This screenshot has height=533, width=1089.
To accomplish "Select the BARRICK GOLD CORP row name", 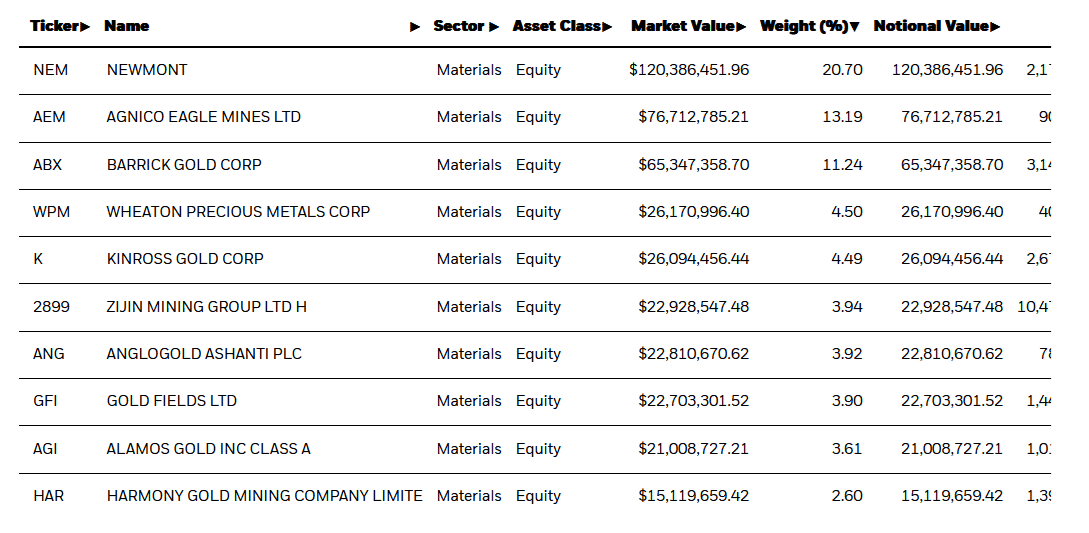I will tap(184, 165).
